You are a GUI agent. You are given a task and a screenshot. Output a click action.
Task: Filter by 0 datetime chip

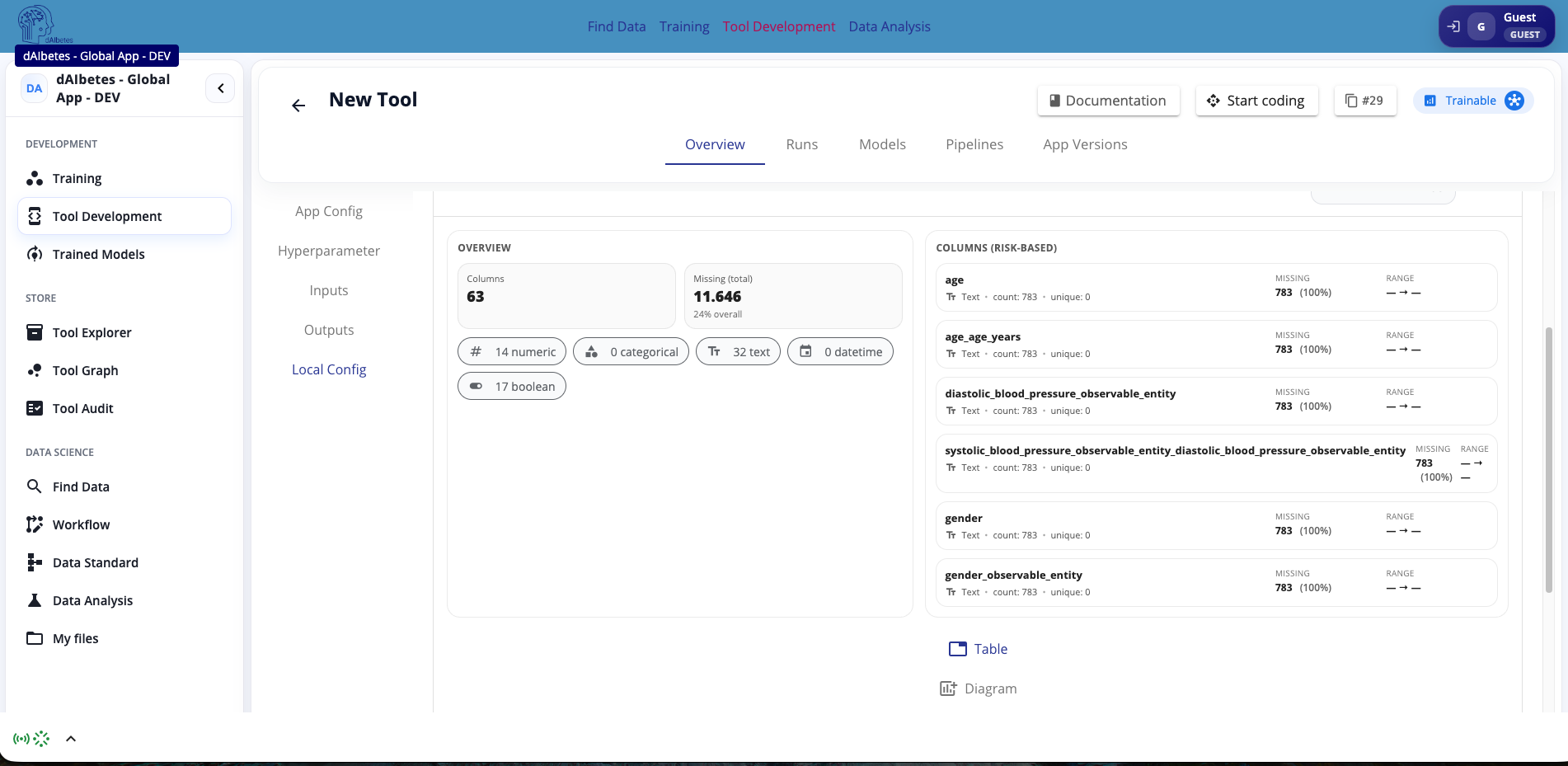click(x=840, y=351)
